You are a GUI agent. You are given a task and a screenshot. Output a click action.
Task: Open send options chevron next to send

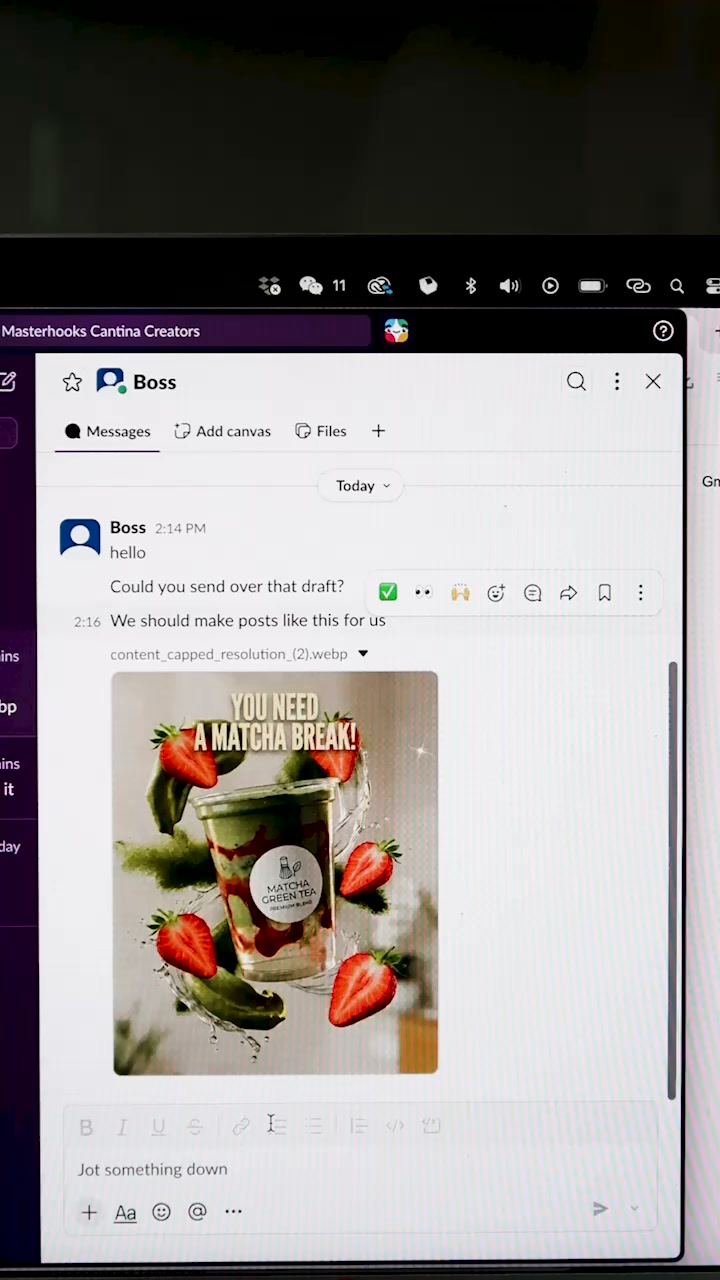(634, 1209)
